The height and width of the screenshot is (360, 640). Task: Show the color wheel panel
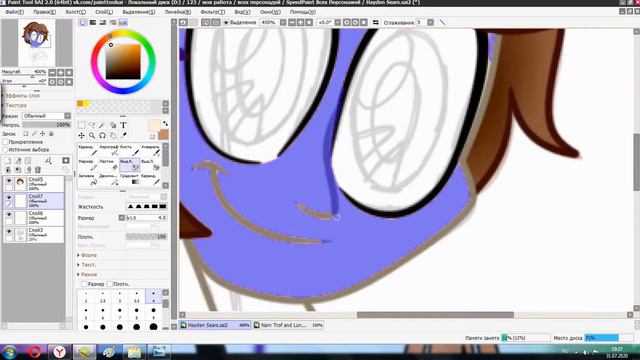(83, 22)
